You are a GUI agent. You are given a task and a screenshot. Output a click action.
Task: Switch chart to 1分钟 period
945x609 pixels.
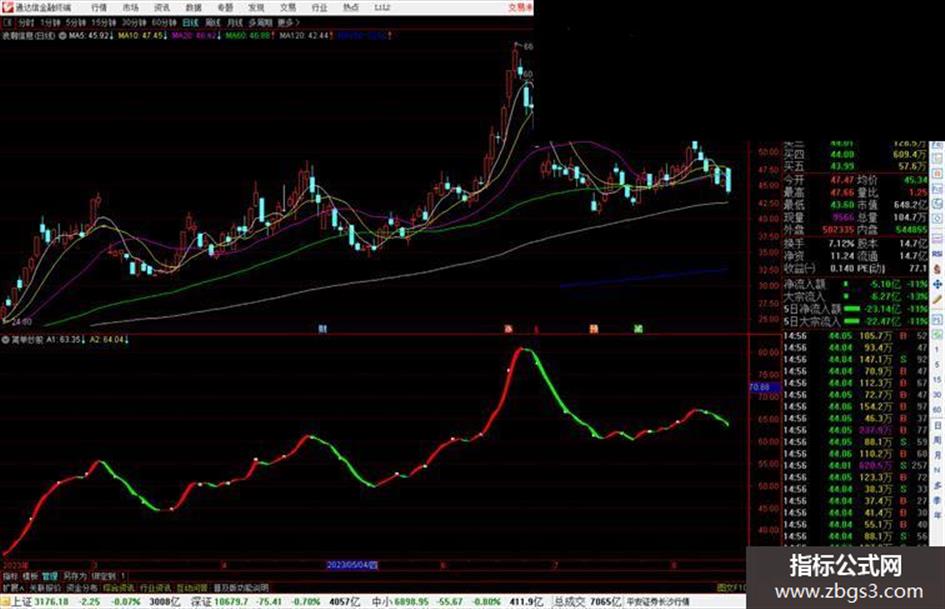pyautogui.click(x=50, y=22)
